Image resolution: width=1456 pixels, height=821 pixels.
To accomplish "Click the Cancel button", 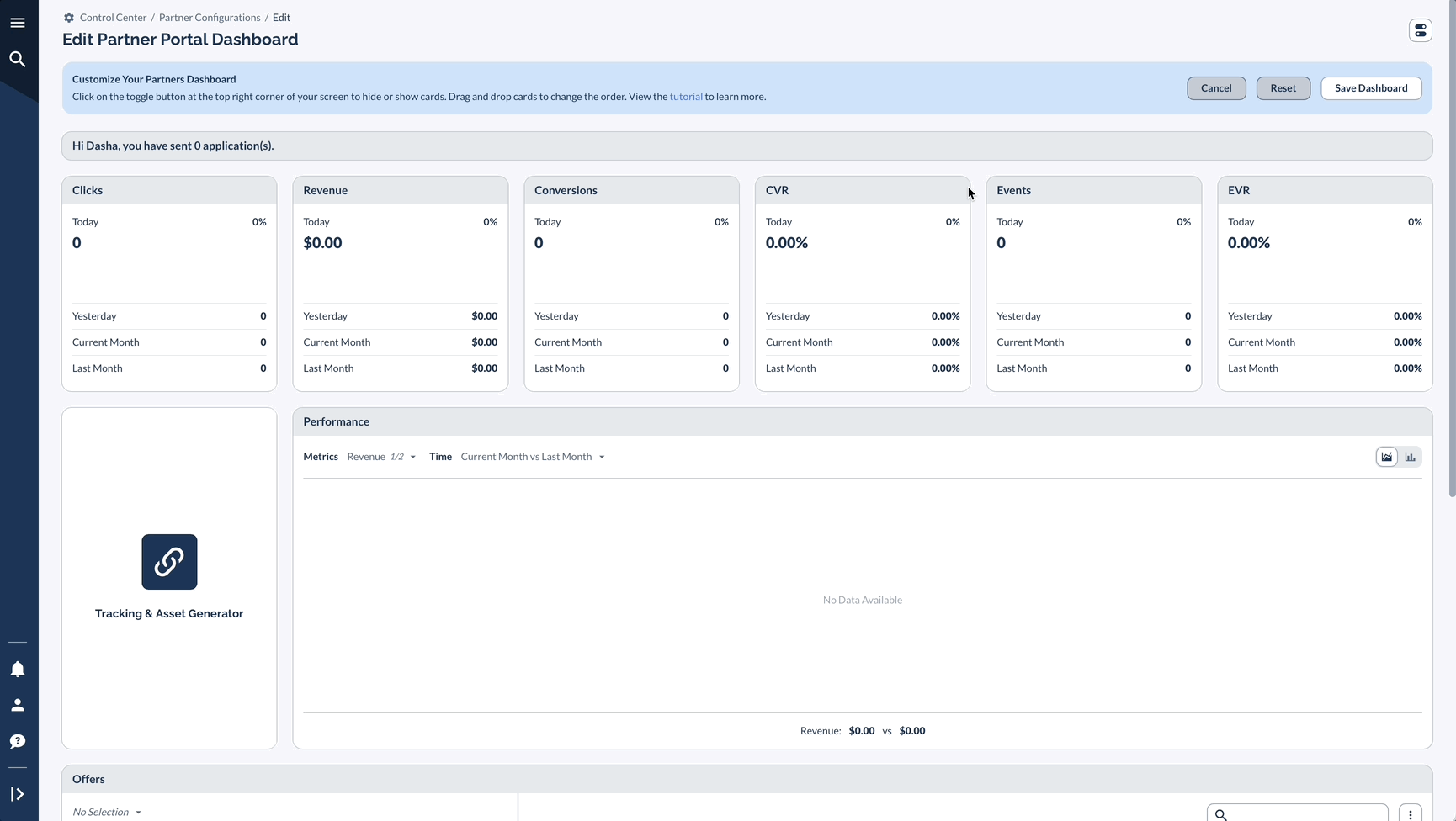I will tap(1216, 88).
